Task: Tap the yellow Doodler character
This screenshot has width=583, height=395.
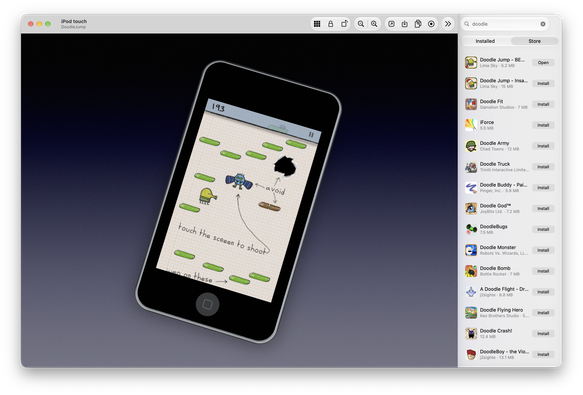Action: point(208,196)
